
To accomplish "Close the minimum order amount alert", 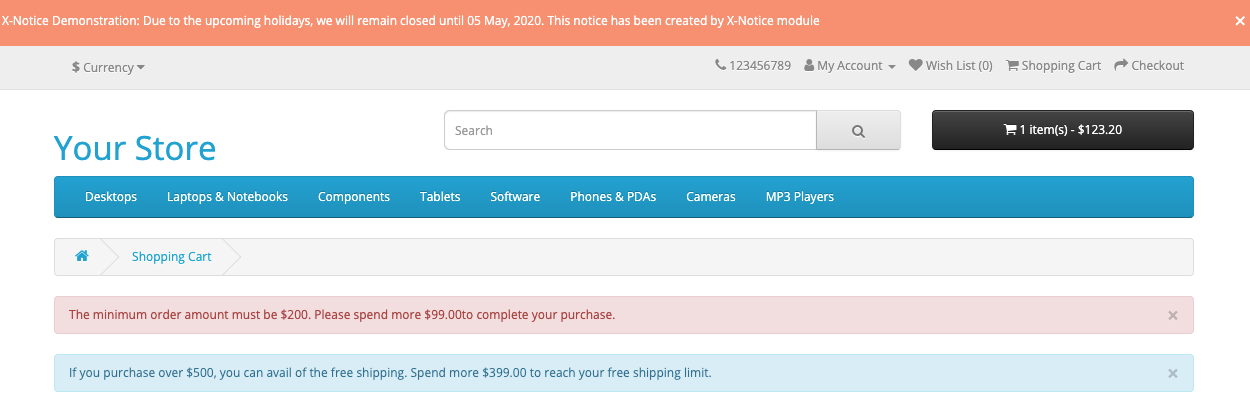I will point(1173,315).
